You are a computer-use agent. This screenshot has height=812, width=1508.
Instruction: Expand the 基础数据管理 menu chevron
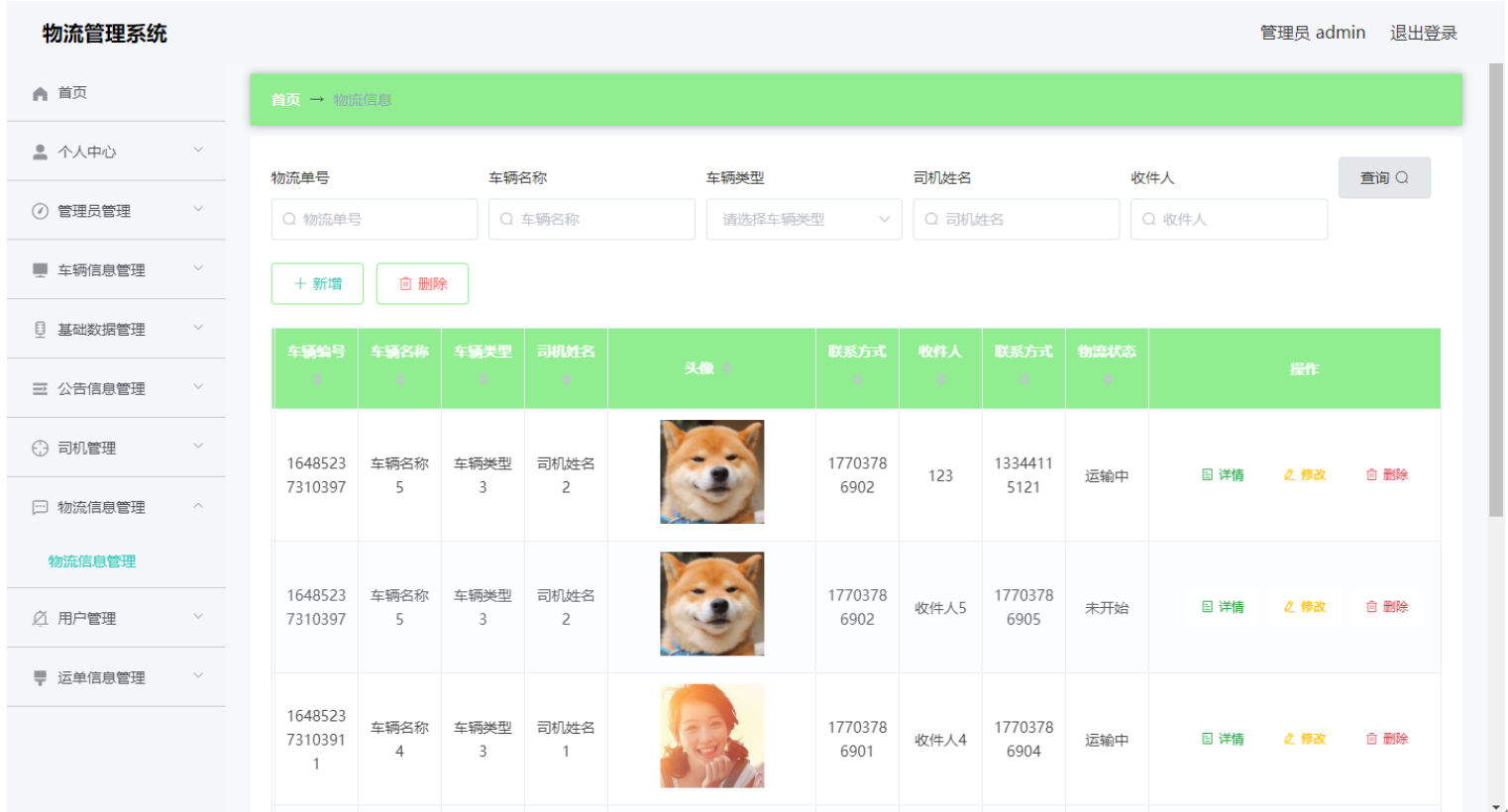pyautogui.click(x=198, y=329)
